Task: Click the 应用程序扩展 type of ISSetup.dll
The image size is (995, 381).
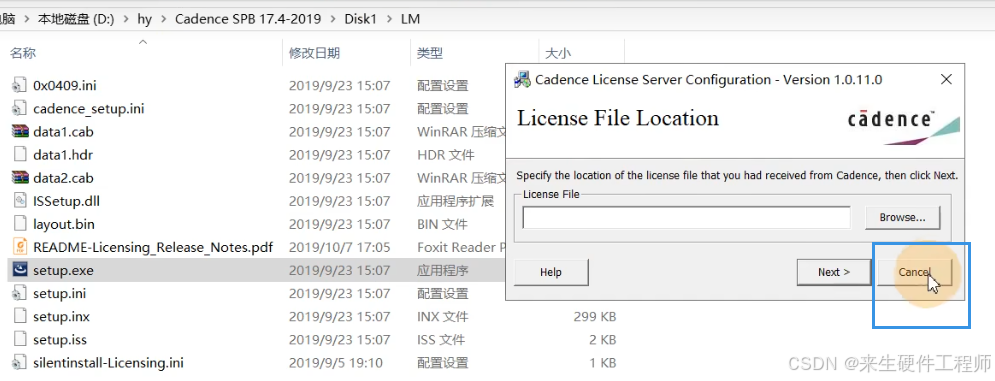Action: tap(455, 201)
